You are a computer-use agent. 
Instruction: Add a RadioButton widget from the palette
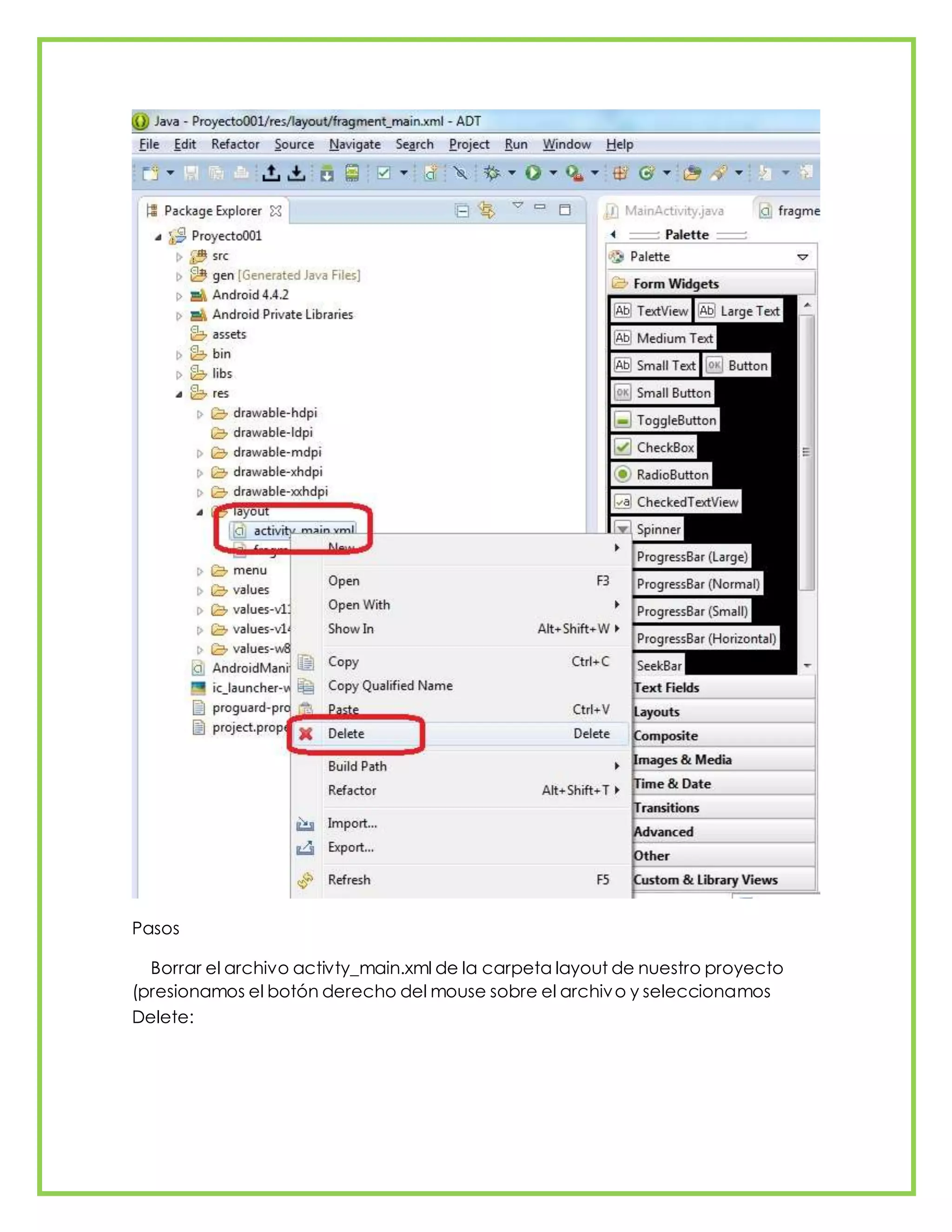coord(661,474)
